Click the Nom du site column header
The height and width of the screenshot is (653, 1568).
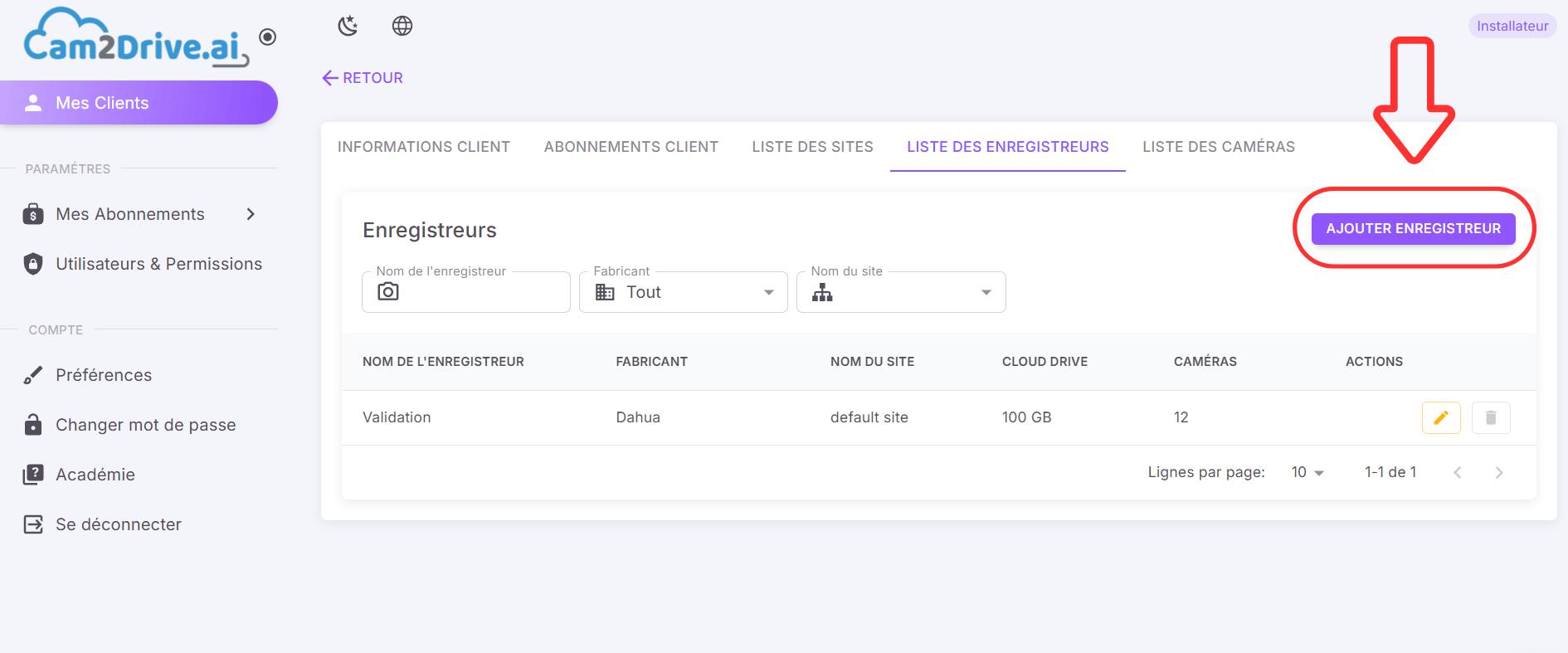(873, 362)
